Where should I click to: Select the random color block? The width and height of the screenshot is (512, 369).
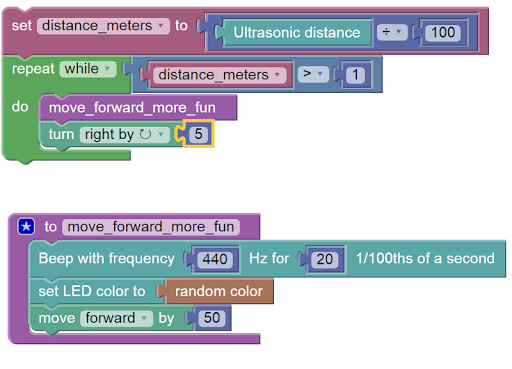point(219,291)
